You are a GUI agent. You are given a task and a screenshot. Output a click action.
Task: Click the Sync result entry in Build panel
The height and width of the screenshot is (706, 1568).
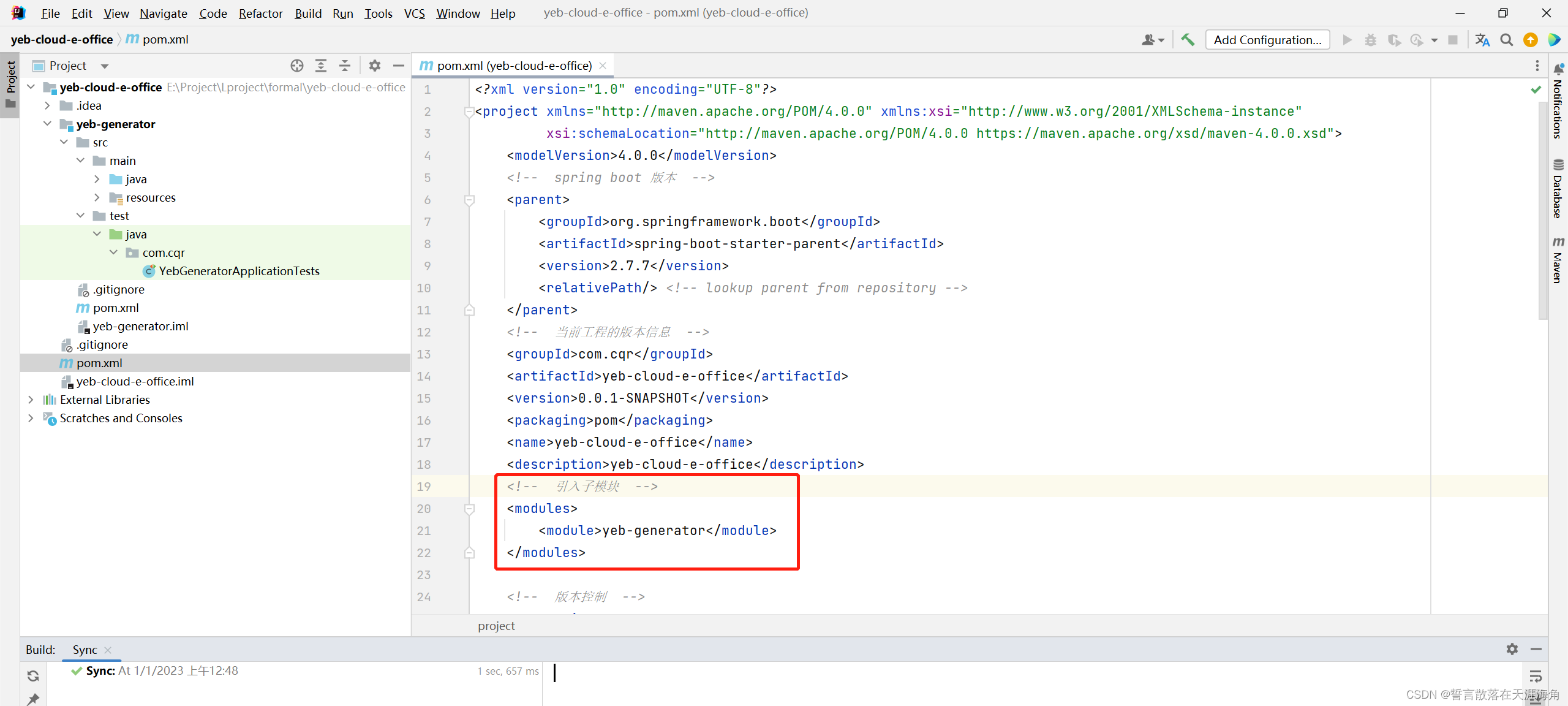pyautogui.click(x=162, y=670)
